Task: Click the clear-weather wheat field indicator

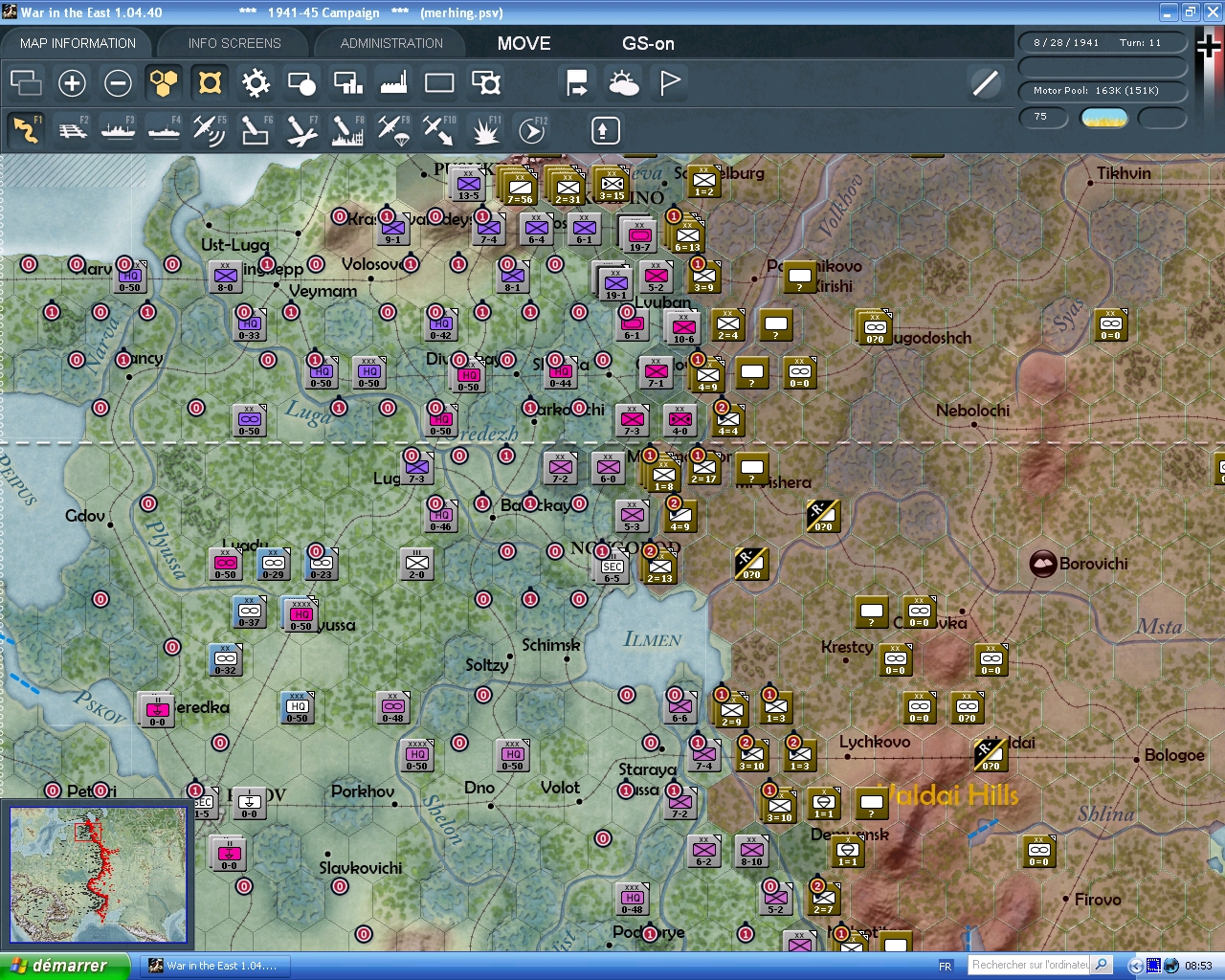Action: click(x=1103, y=118)
